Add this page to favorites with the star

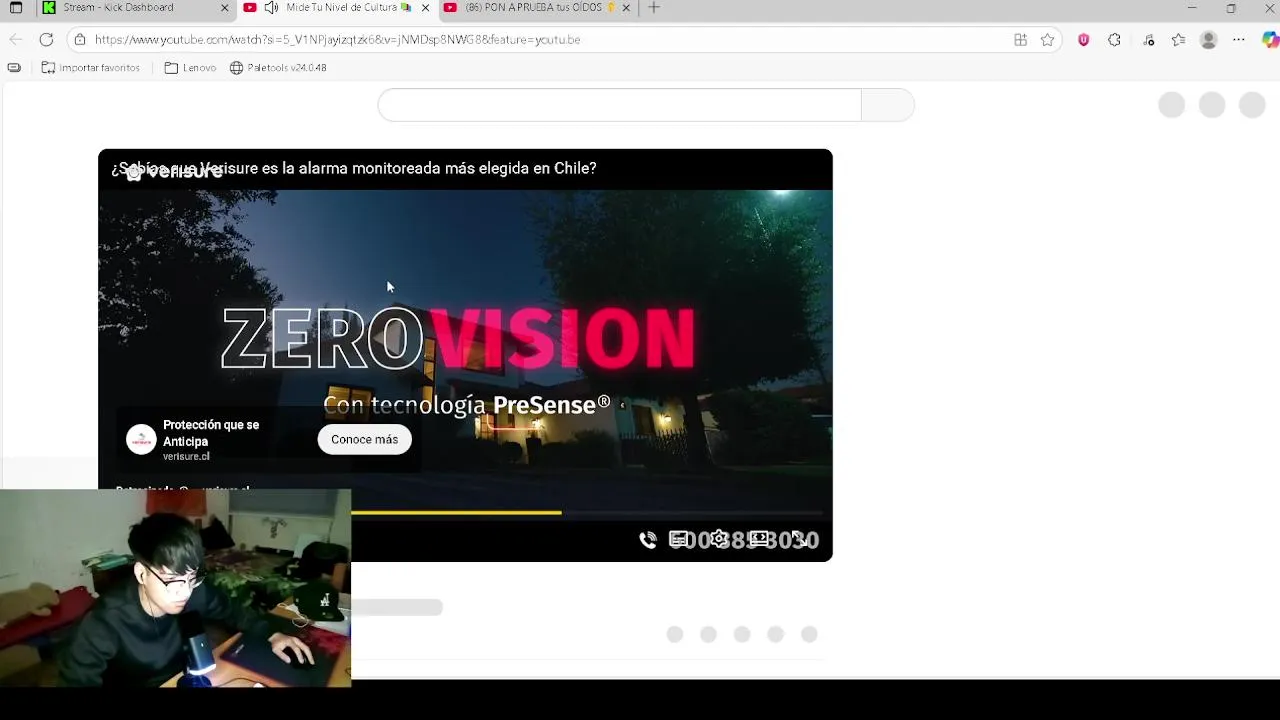pos(1047,40)
